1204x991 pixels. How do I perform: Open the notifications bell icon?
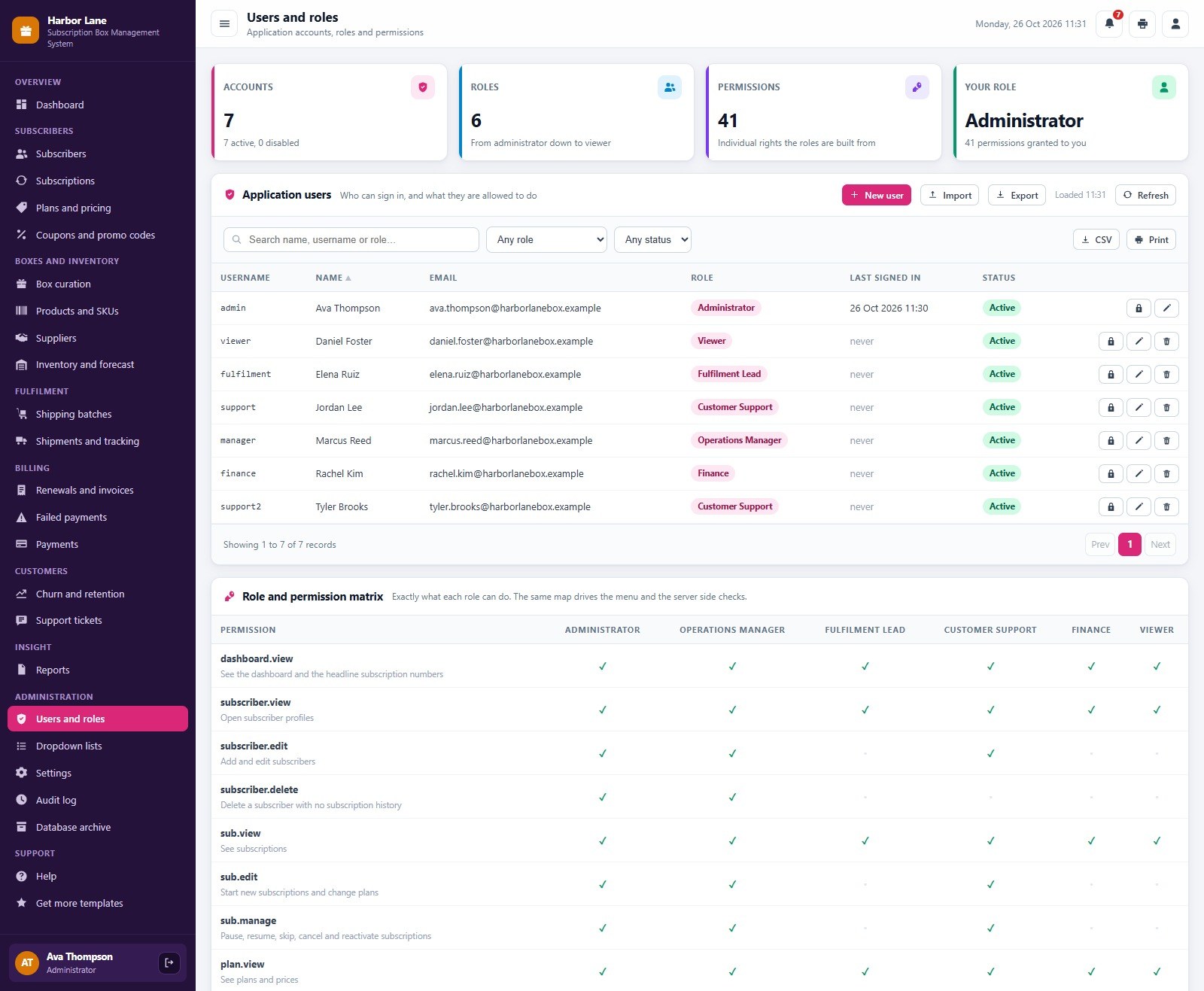(1109, 24)
